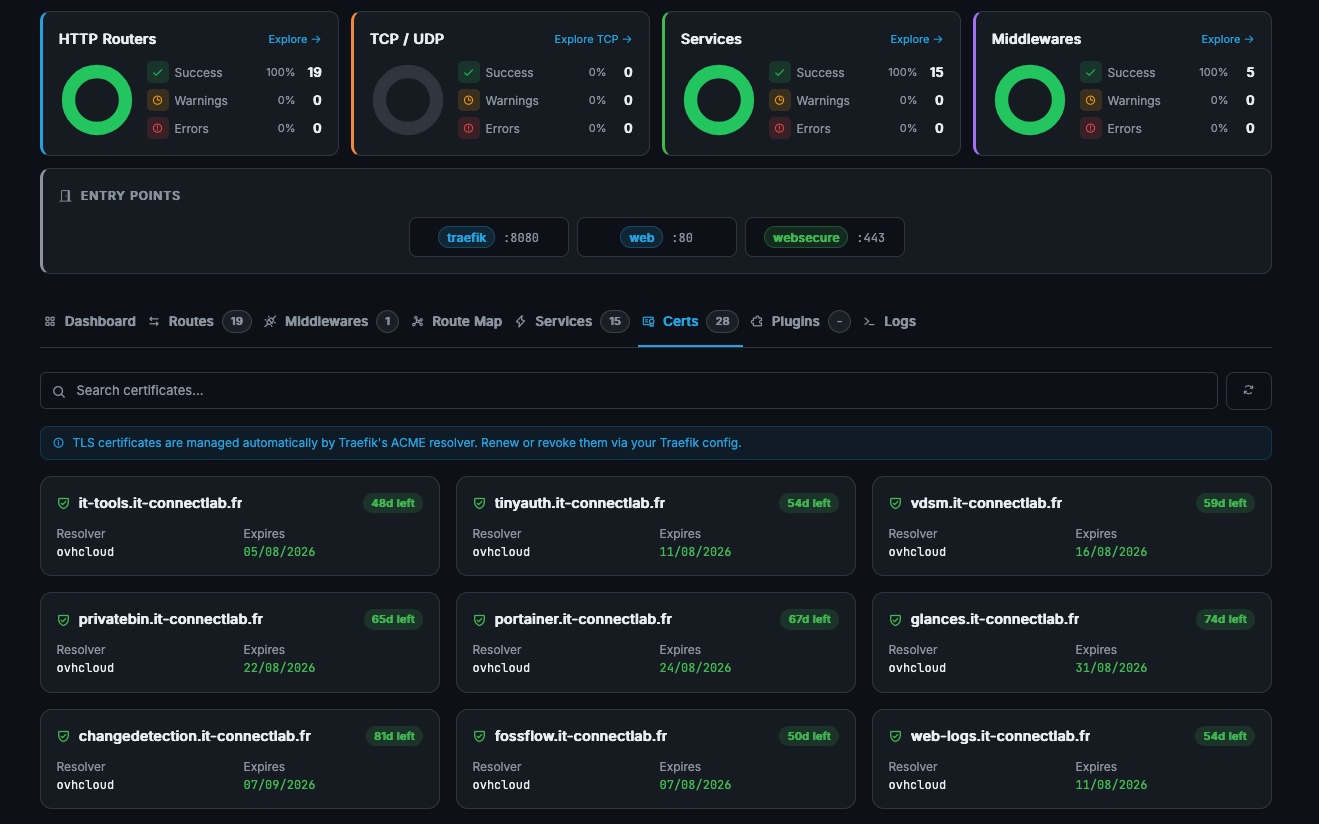The height and width of the screenshot is (824, 1319).
Task: Click the HTTP Routers success checkmark icon
Action: click(158, 72)
